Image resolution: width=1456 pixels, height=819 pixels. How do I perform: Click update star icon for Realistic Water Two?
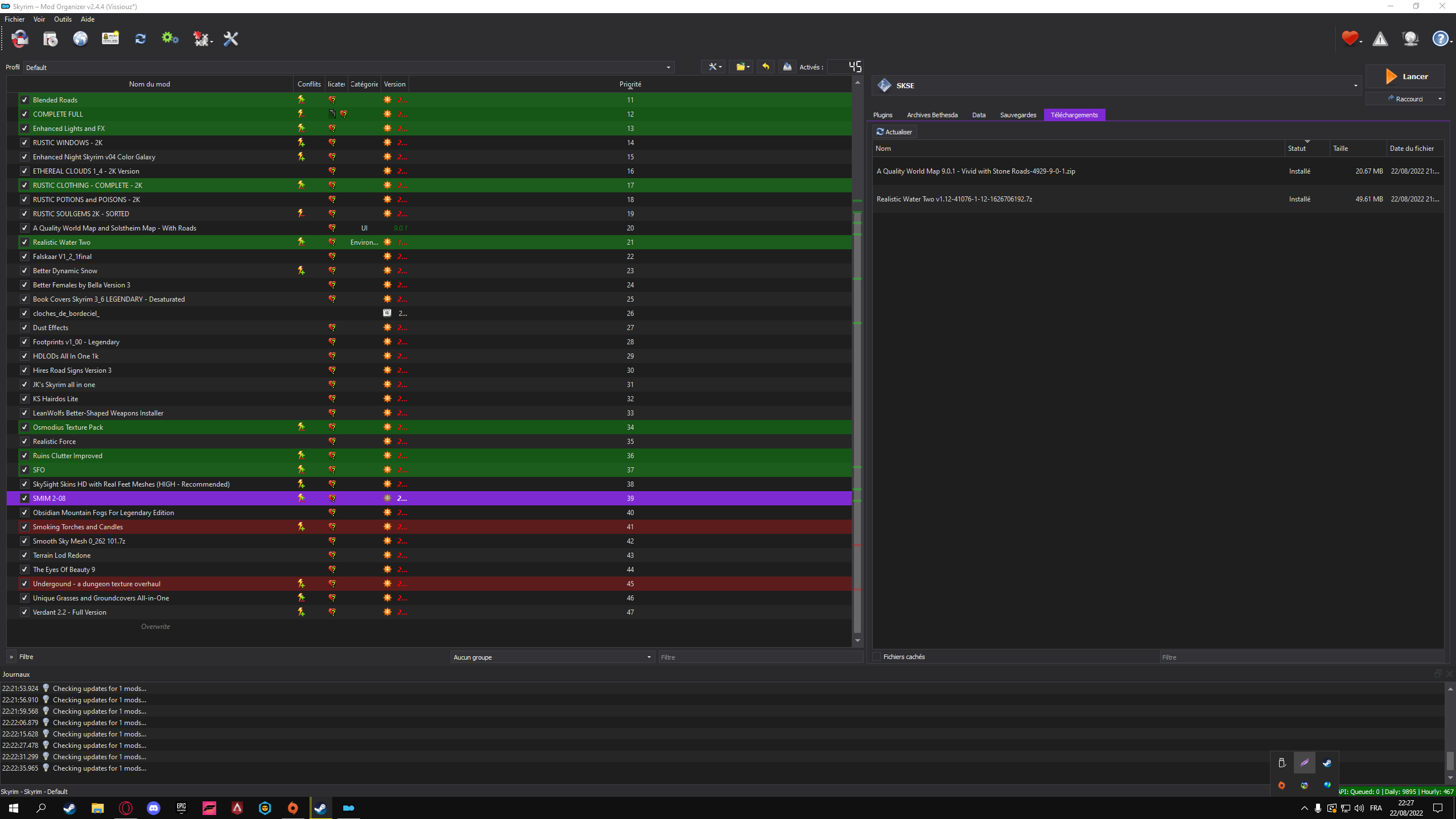[x=387, y=242]
